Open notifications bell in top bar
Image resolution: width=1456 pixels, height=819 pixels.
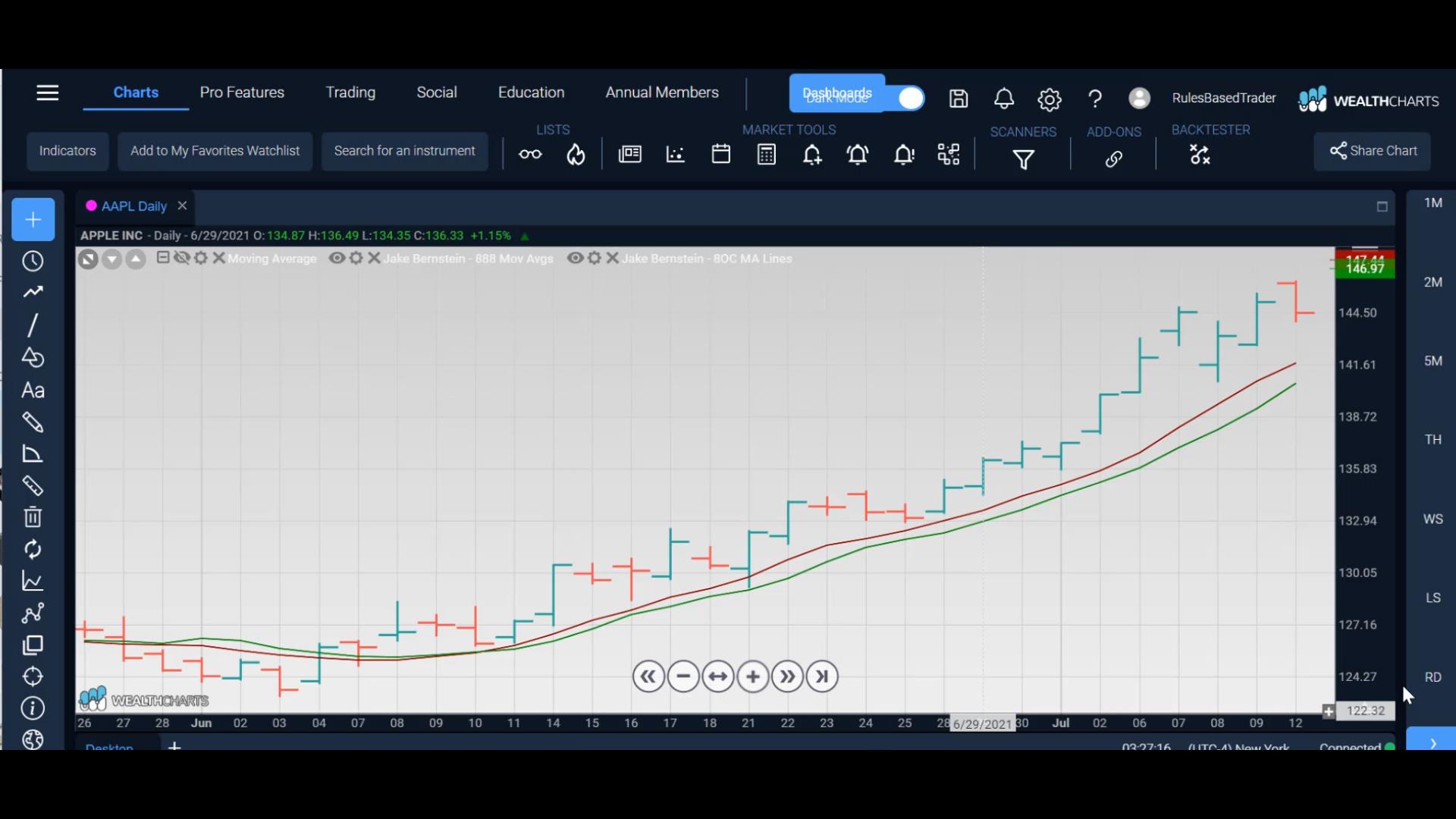tap(1004, 99)
